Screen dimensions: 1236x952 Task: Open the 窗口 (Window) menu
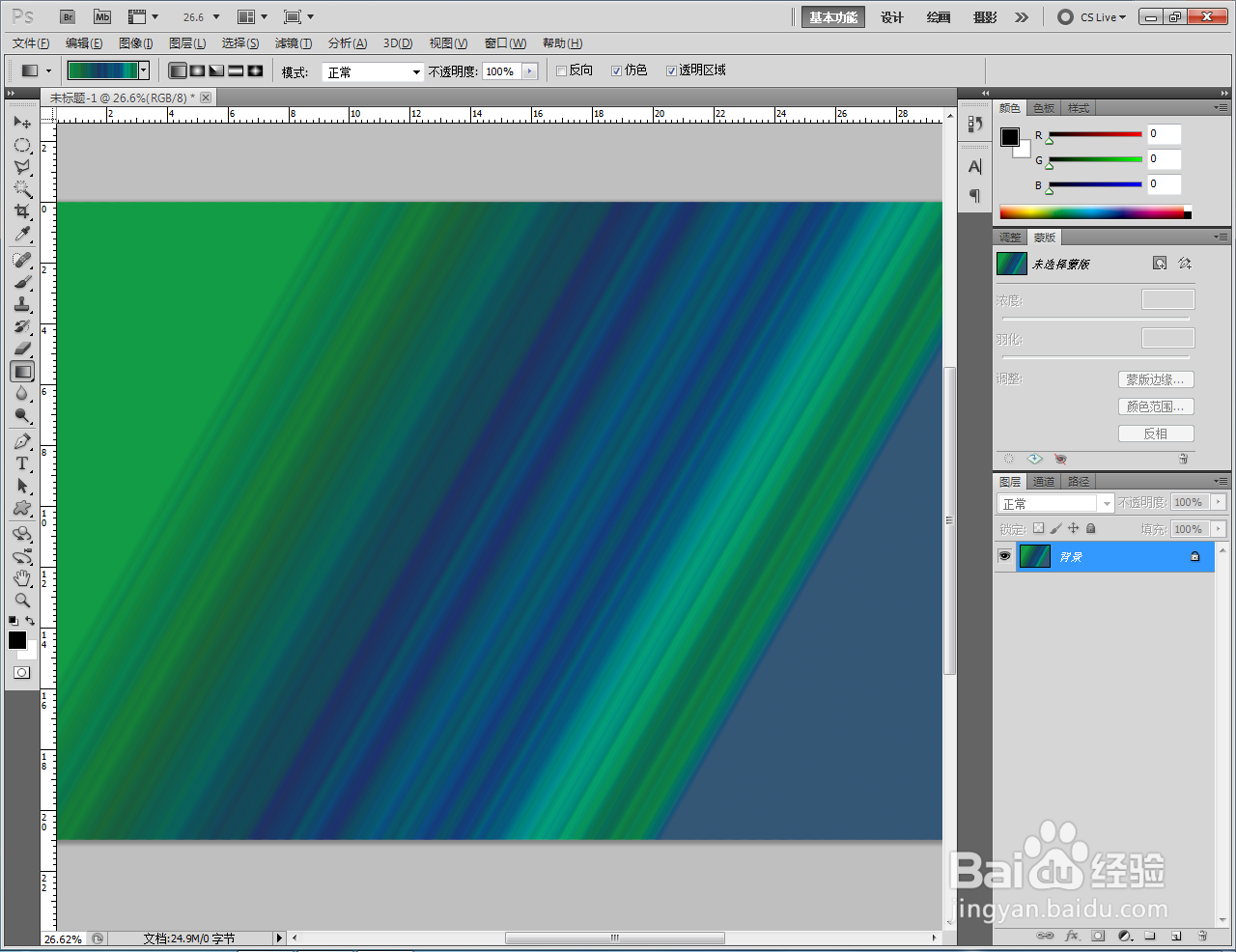tap(505, 43)
